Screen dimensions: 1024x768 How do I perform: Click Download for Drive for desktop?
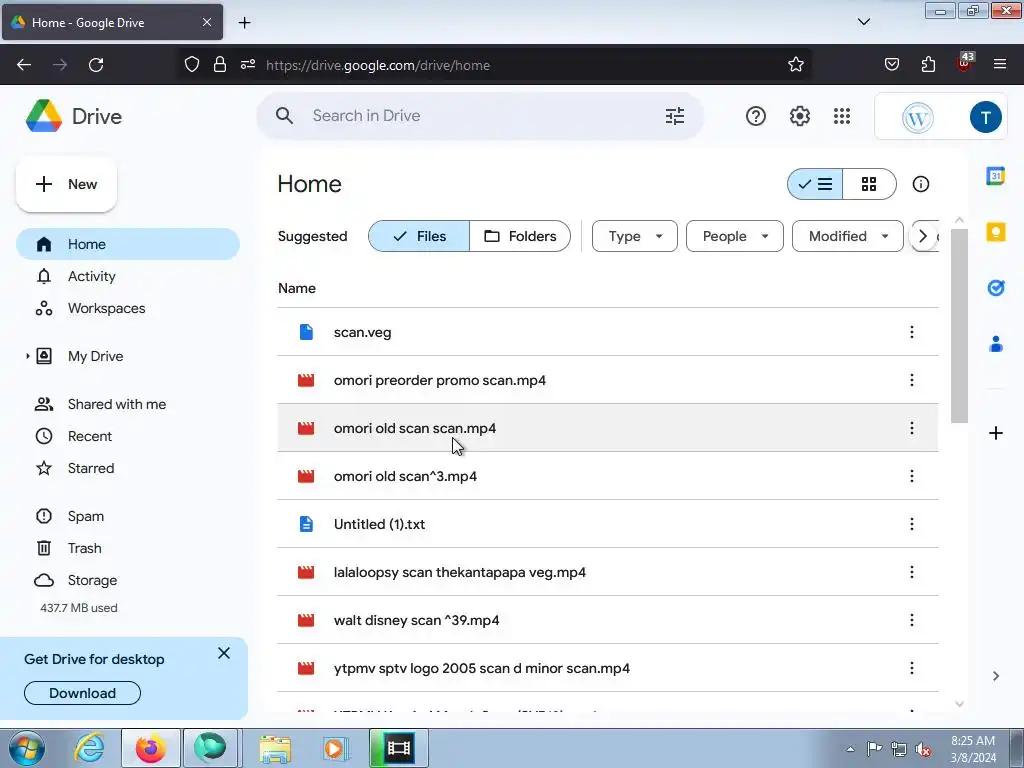(x=82, y=693)
